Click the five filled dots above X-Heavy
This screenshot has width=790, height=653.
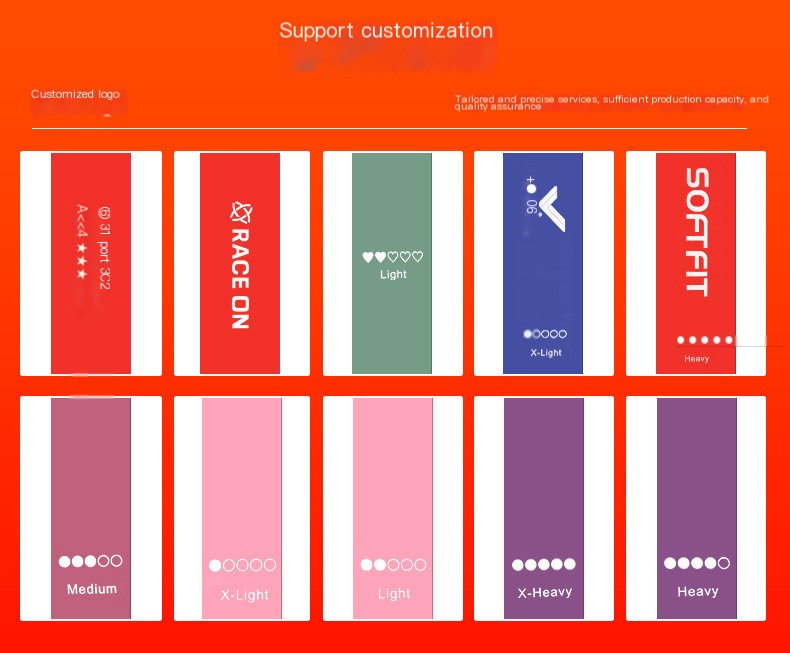[544, 564]
